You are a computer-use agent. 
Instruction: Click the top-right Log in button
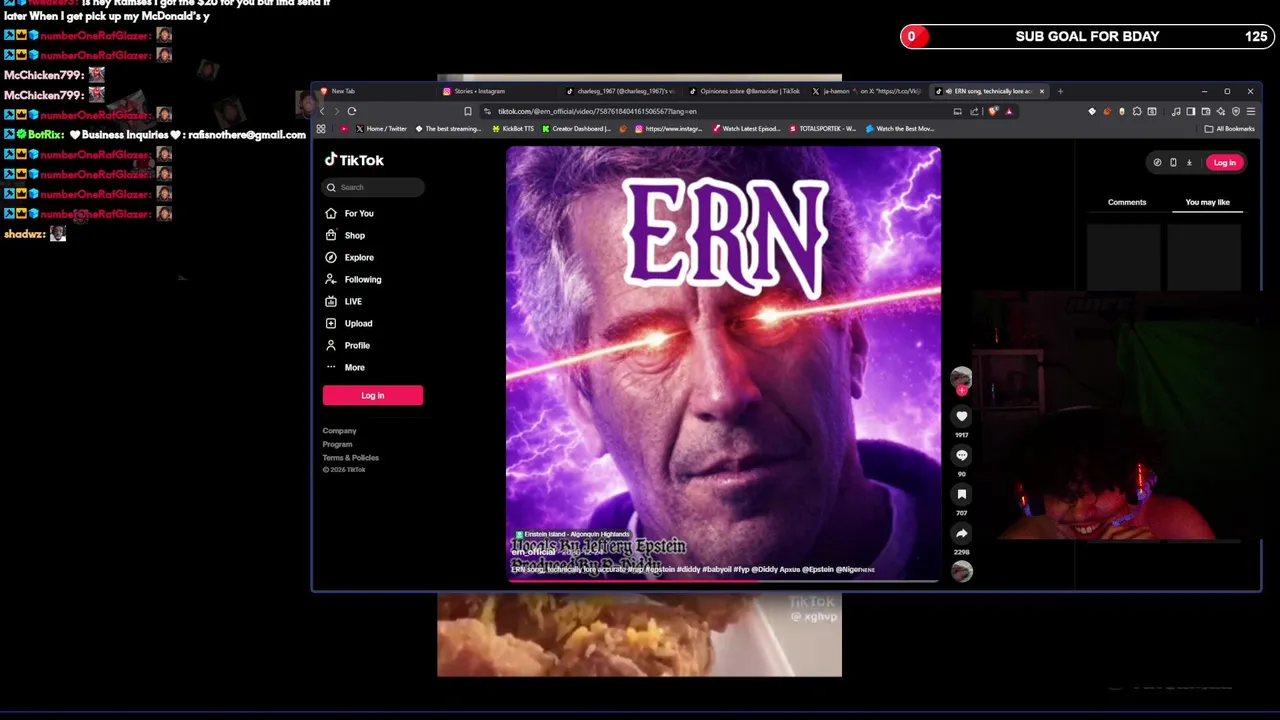1224,162
